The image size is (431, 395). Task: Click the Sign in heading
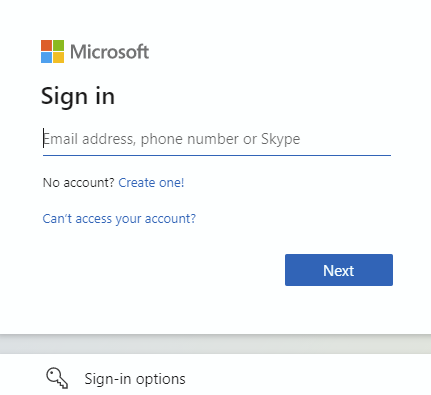tap(78, 96)
